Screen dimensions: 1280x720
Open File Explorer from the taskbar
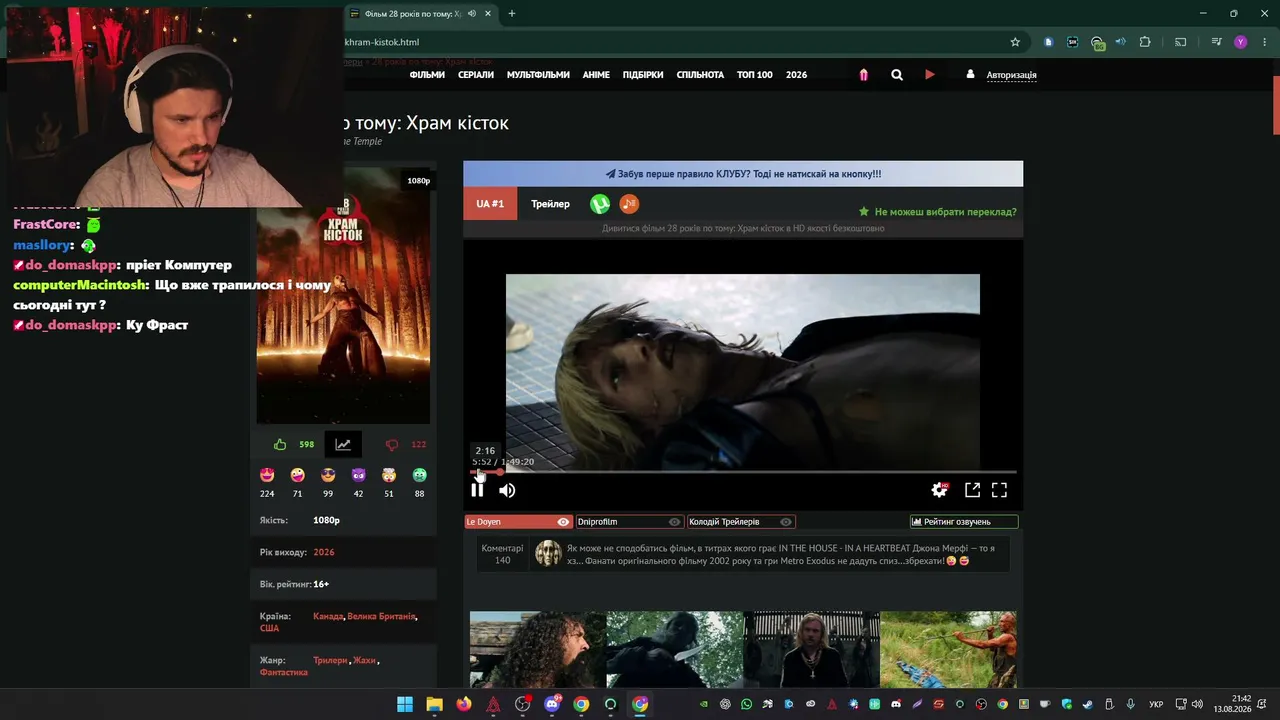[x=434, y=704]
